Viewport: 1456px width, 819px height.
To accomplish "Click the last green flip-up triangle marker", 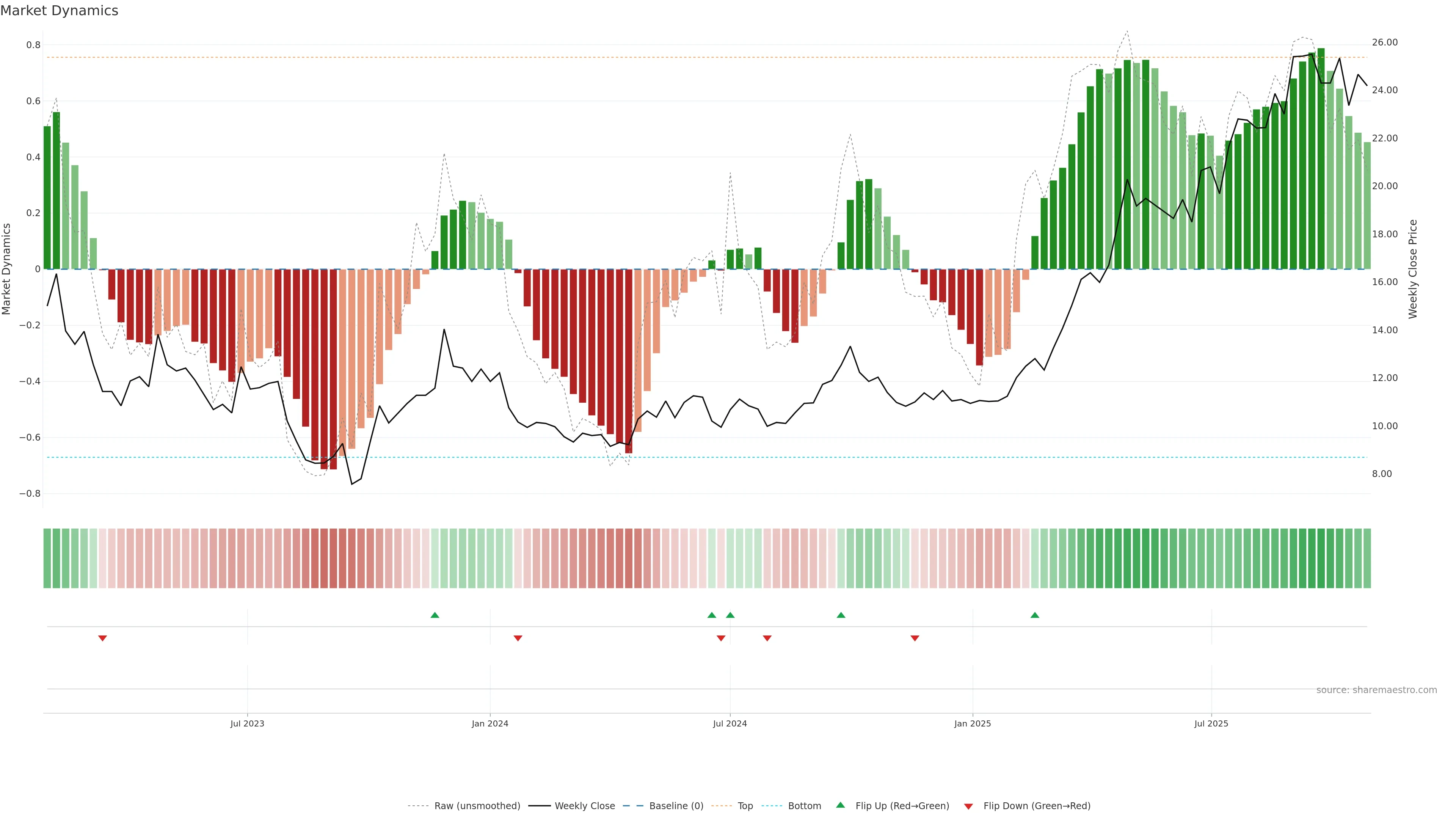I will 1034,615.
